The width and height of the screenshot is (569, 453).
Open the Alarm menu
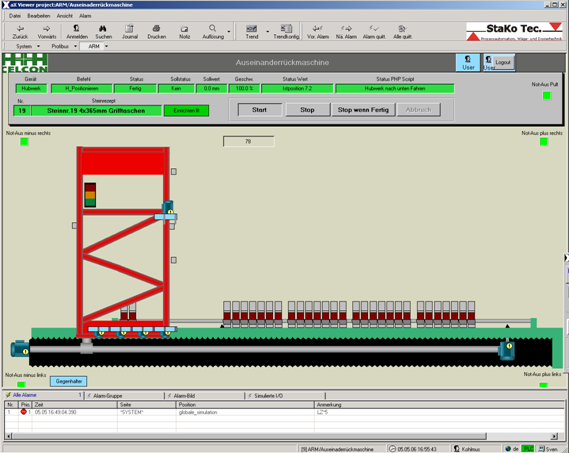[85, 16]
